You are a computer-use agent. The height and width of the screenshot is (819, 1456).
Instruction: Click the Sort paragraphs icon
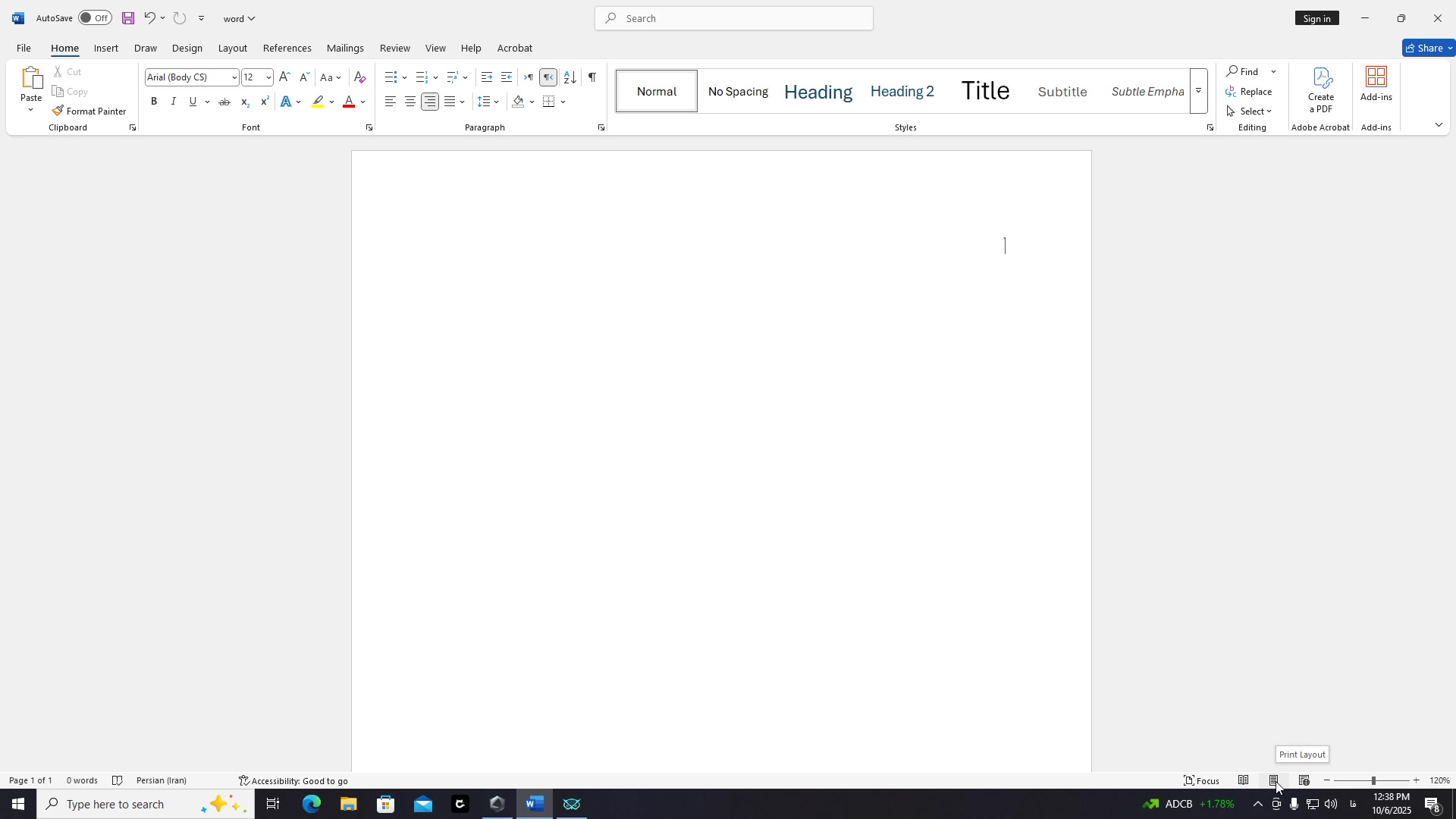coord(570,77)
